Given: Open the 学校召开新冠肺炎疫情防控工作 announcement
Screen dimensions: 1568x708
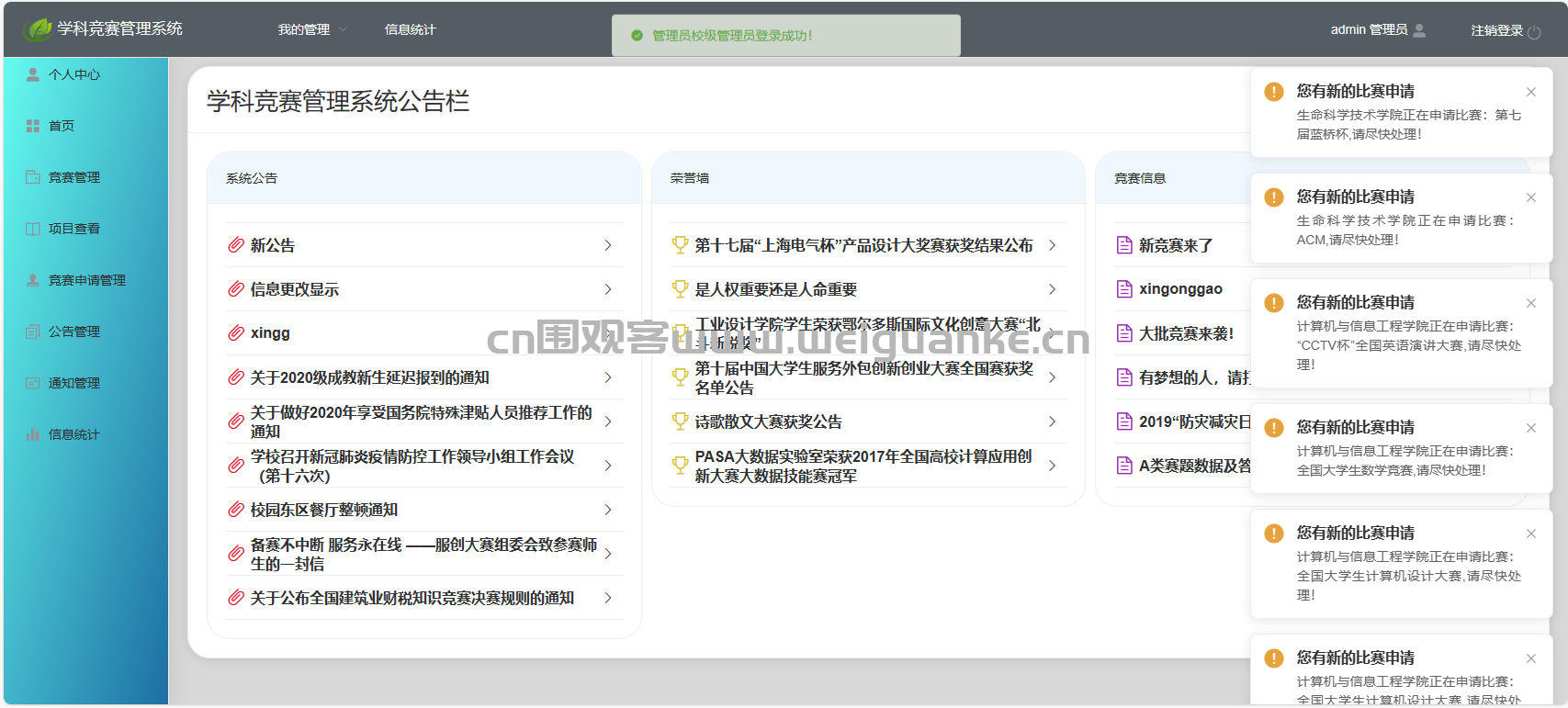Looking at the screenshot, I should [x=423, y=466].
